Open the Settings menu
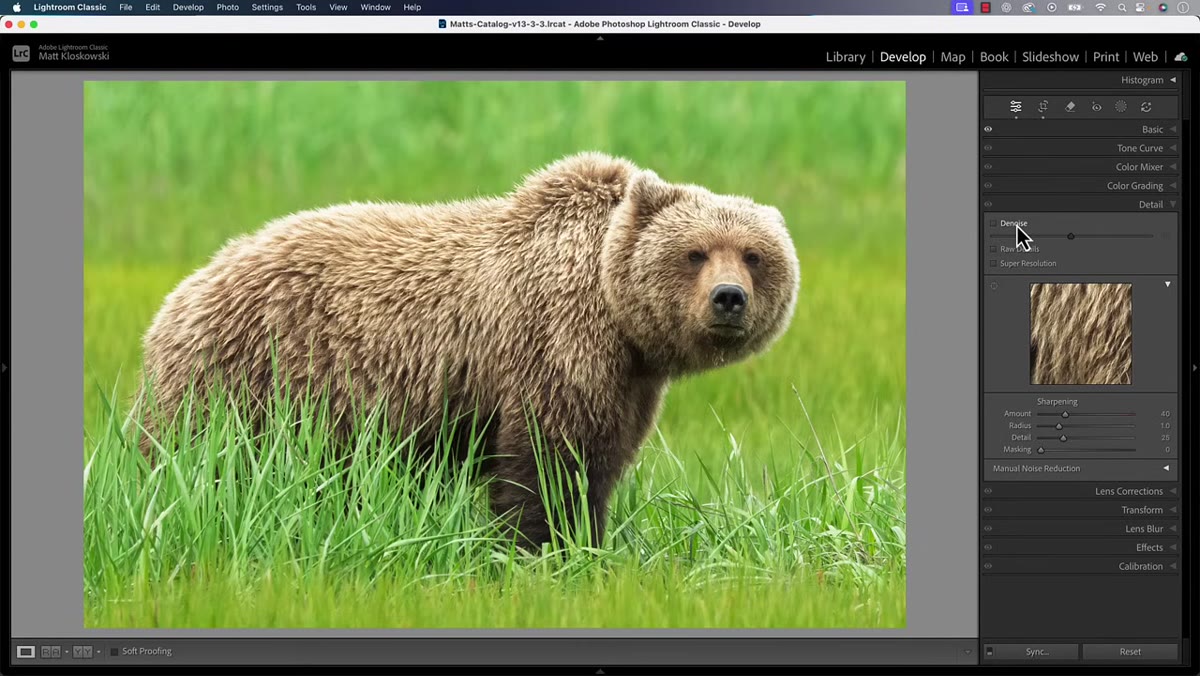Screen dimensions: 1200x676 pyautogui.click(x=267, y=7)
